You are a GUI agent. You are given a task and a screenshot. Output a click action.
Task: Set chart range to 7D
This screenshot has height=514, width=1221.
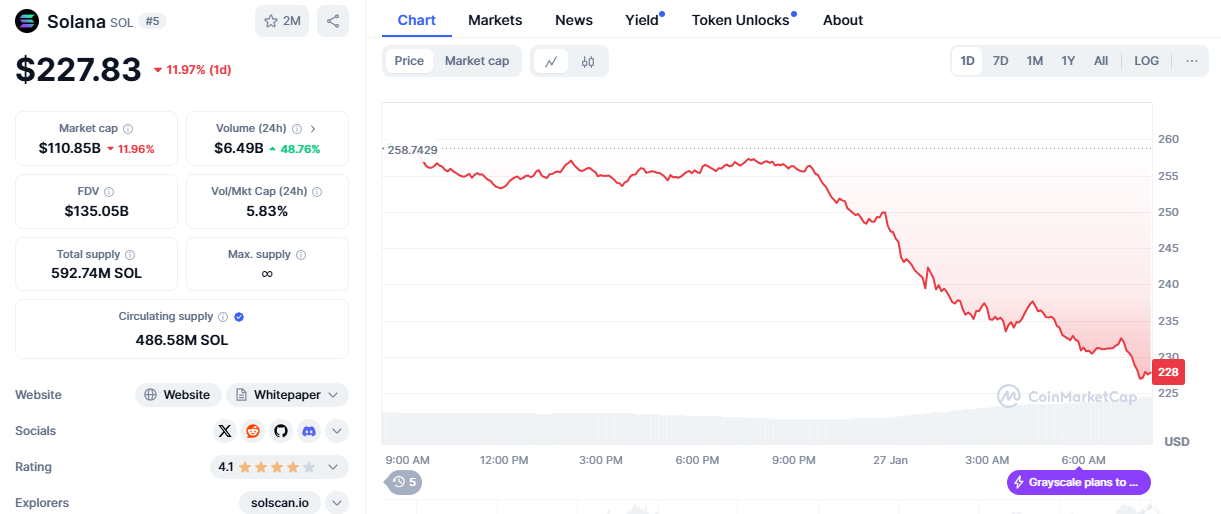[x=1000, y=61]
